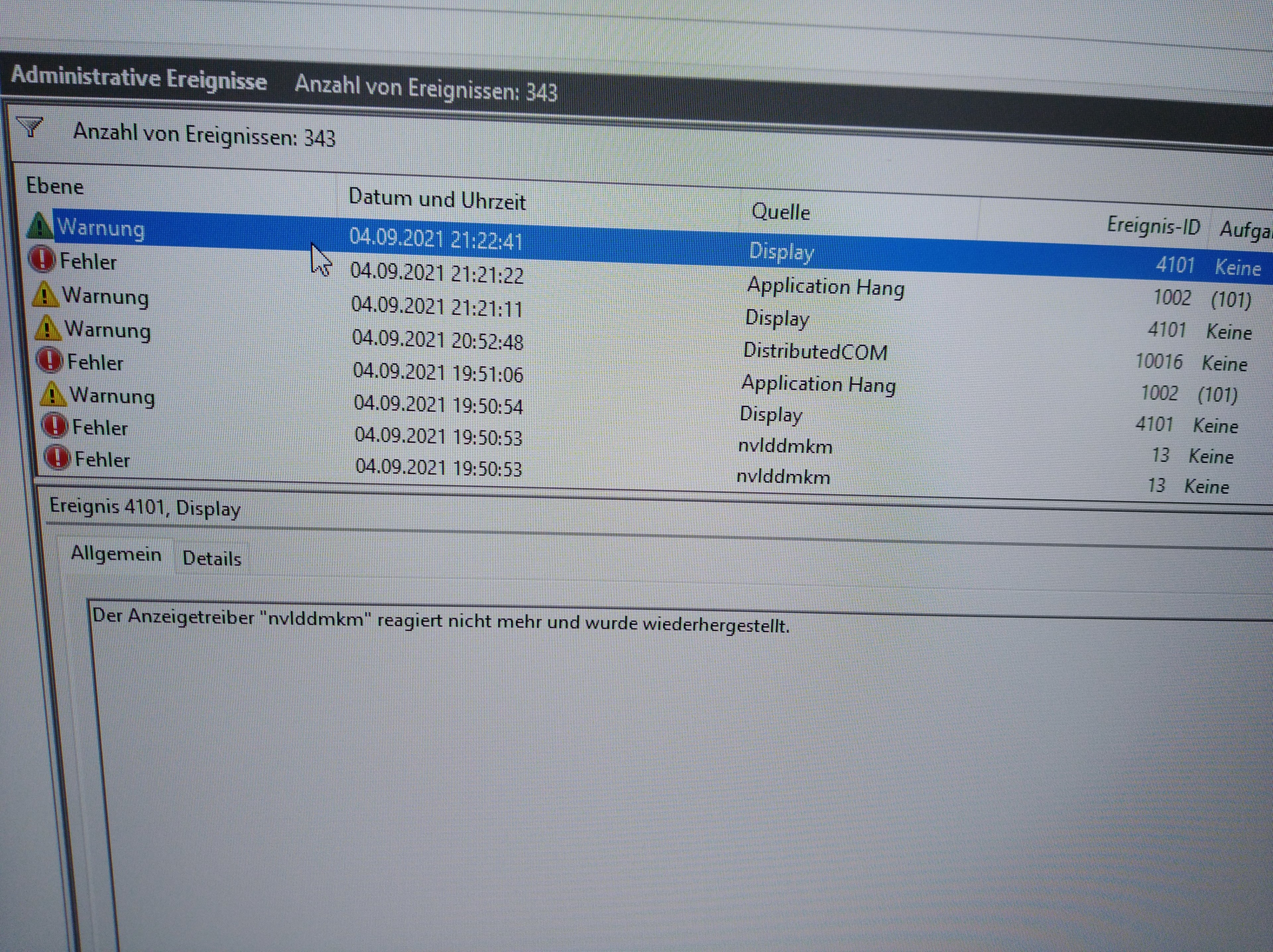Switch to the Details tab
Screen dimensions: 1273x952
pos(212,559)
